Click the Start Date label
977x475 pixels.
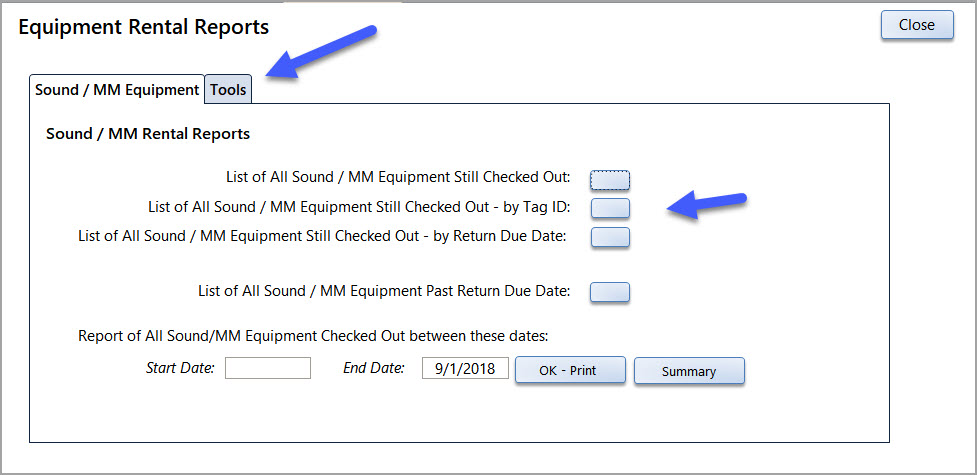pos(180,368)
